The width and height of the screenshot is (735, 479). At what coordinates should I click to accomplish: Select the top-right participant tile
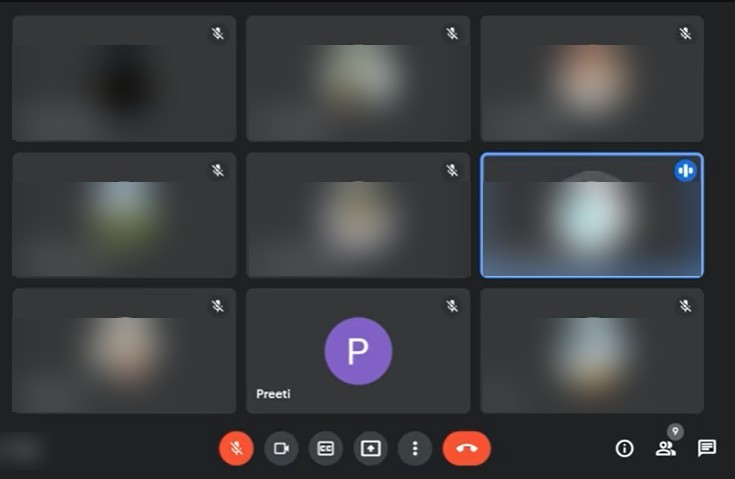click(x=592, y=78)
